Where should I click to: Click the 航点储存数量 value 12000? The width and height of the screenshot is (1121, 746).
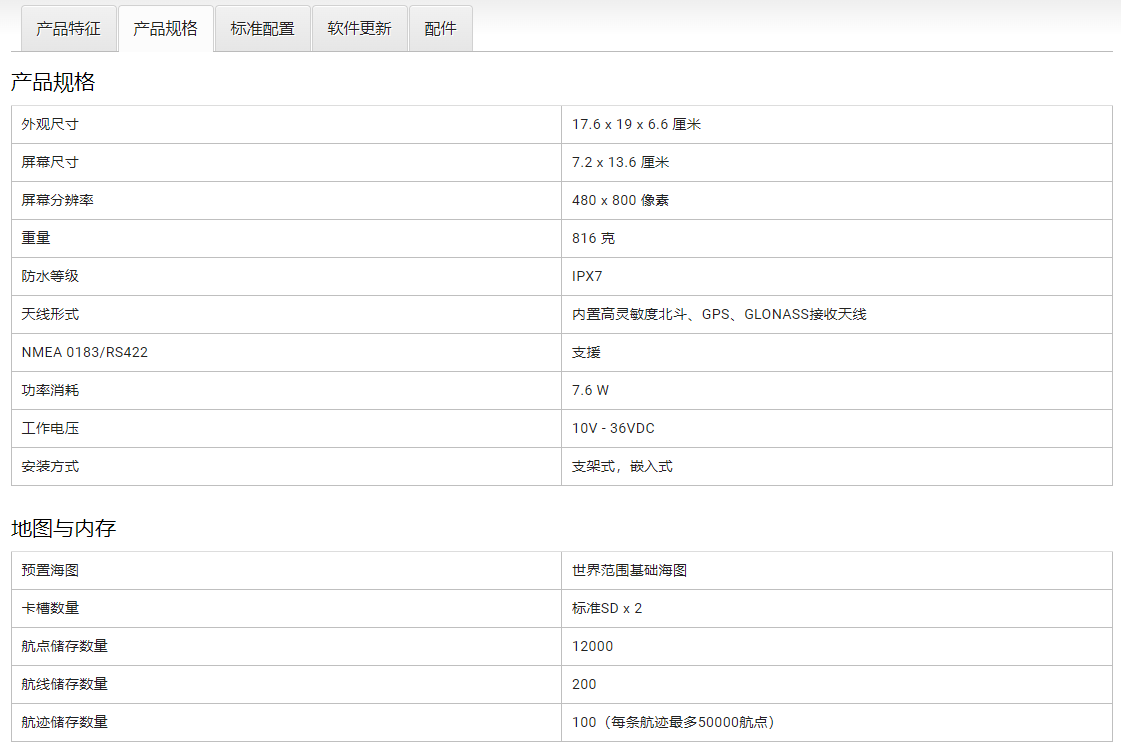coord(592,647)
